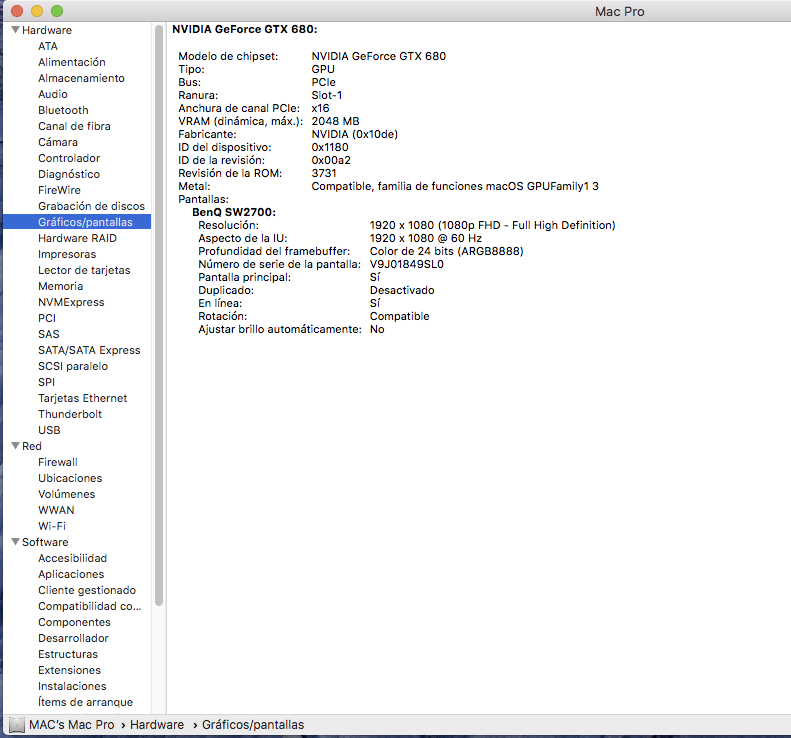Click Hardware in the path bar

157,725
